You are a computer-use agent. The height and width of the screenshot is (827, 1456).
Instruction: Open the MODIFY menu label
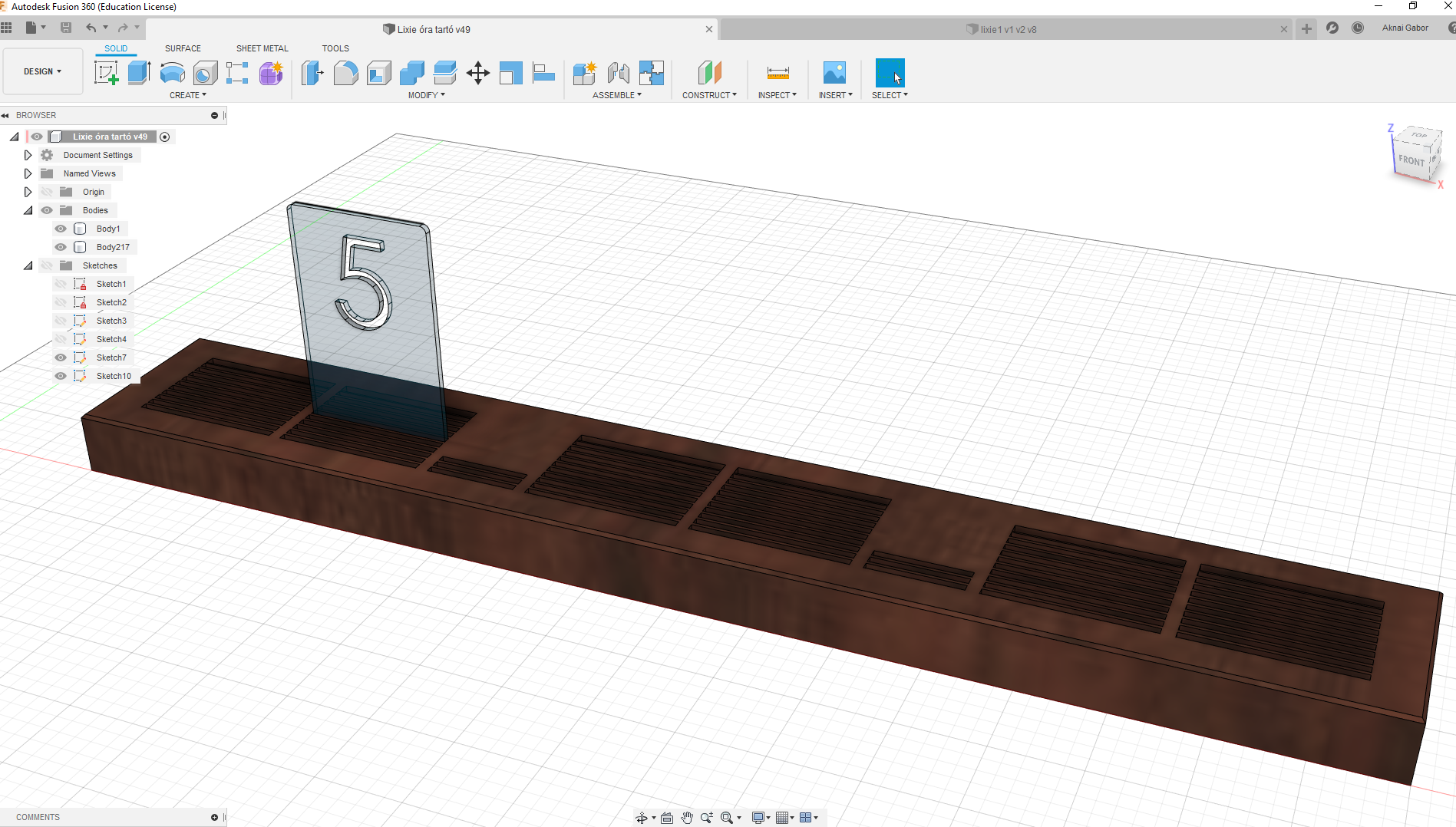tap(426, 95)
